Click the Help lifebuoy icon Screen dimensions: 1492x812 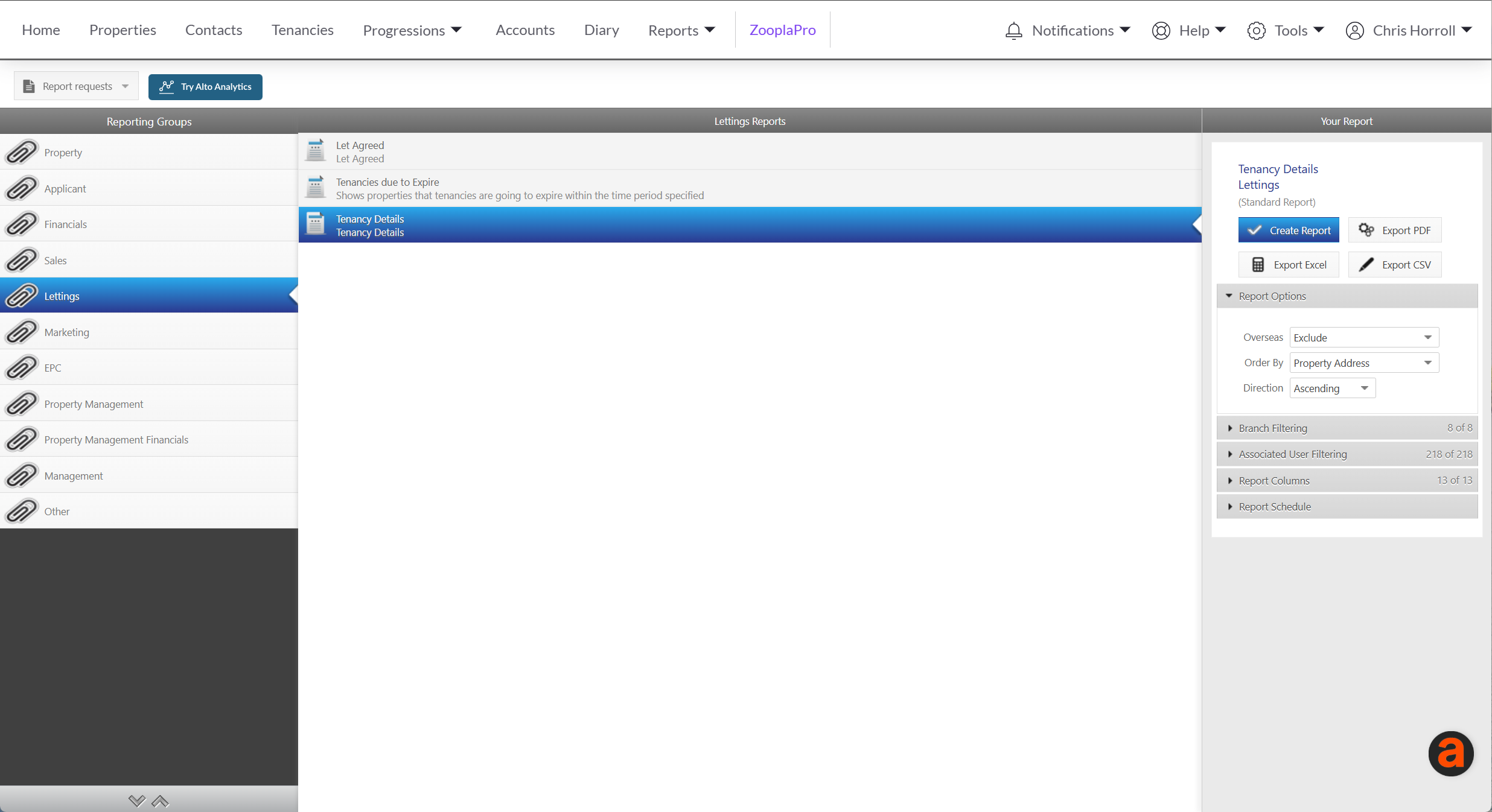[1161, 30]
